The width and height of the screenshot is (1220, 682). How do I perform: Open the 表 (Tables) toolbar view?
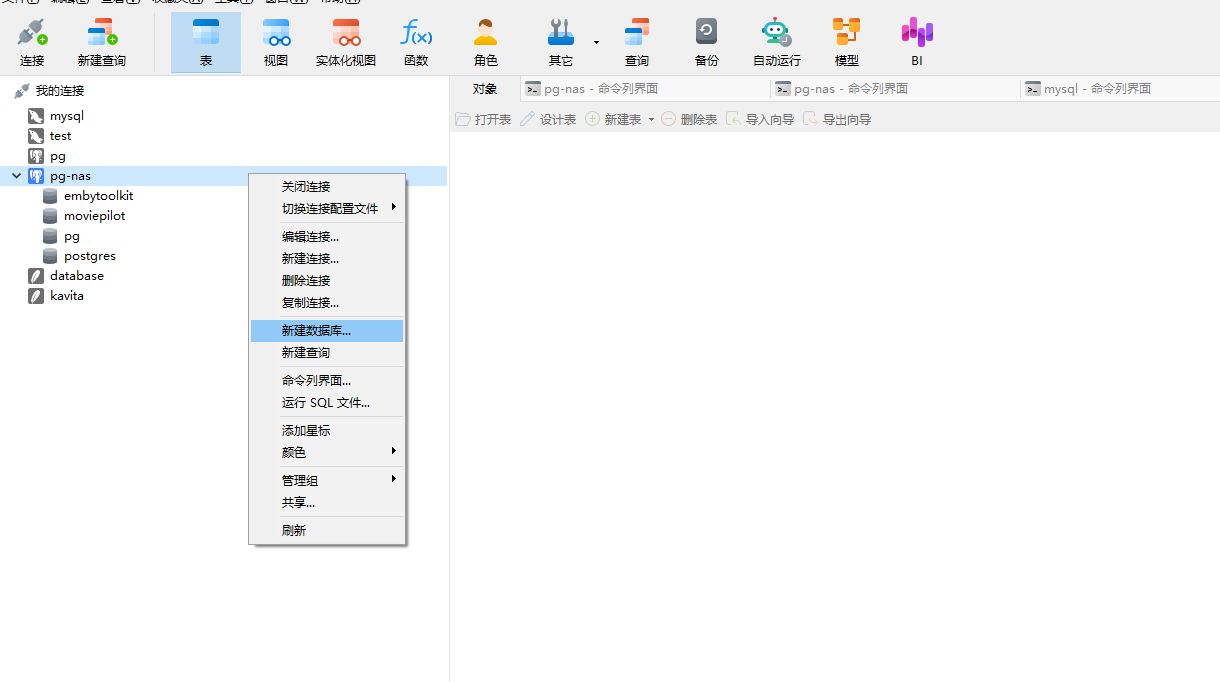click(205, 40)
